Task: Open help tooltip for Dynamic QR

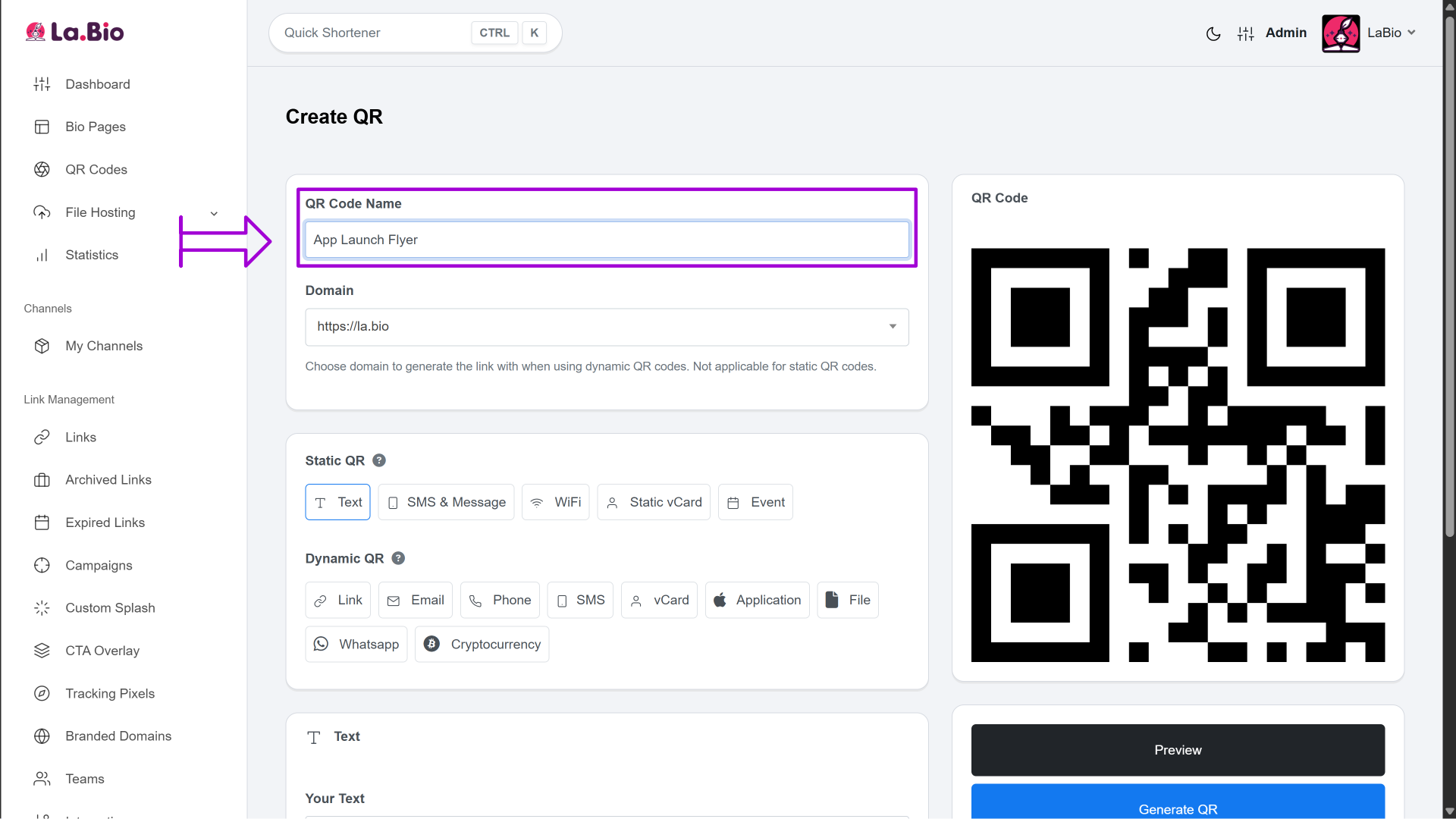Action: point(398,558)
